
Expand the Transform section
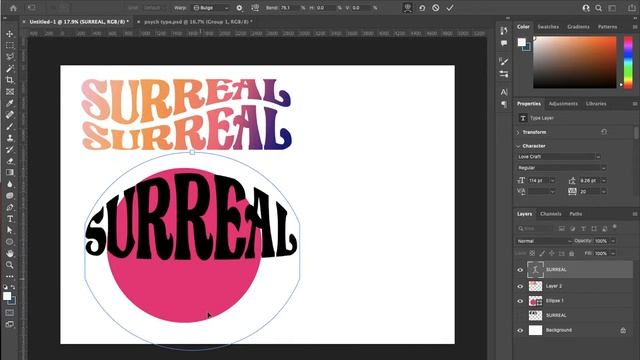coord(518,132)
